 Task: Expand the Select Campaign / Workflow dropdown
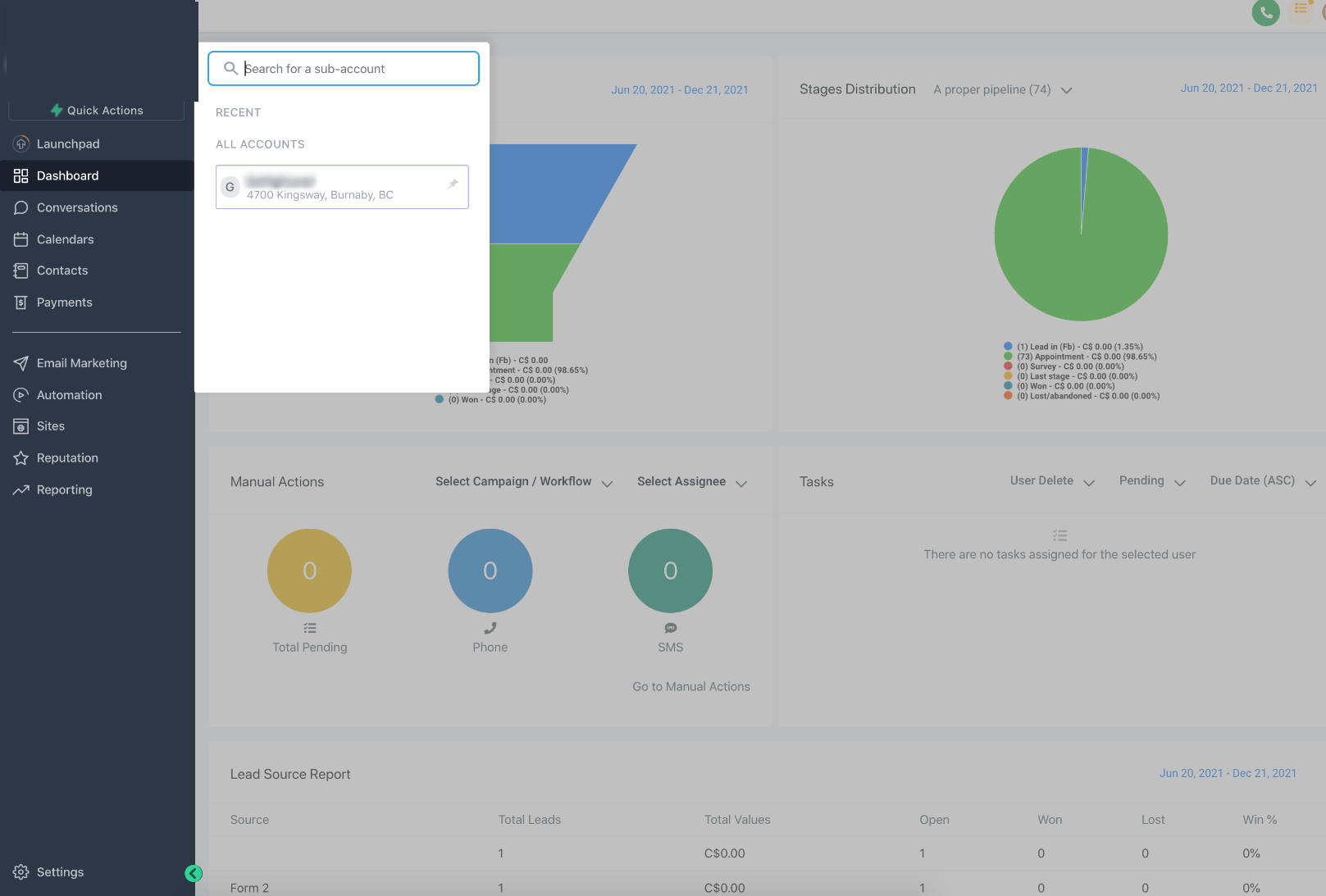tap(524, 482)
